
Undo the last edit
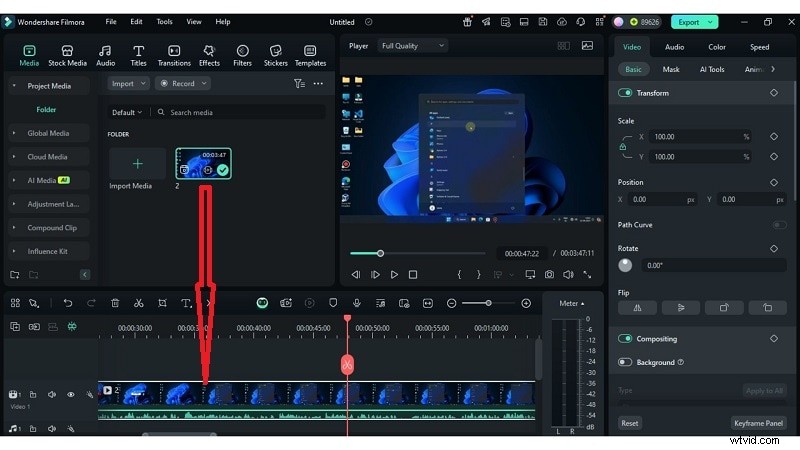(68, 303)
